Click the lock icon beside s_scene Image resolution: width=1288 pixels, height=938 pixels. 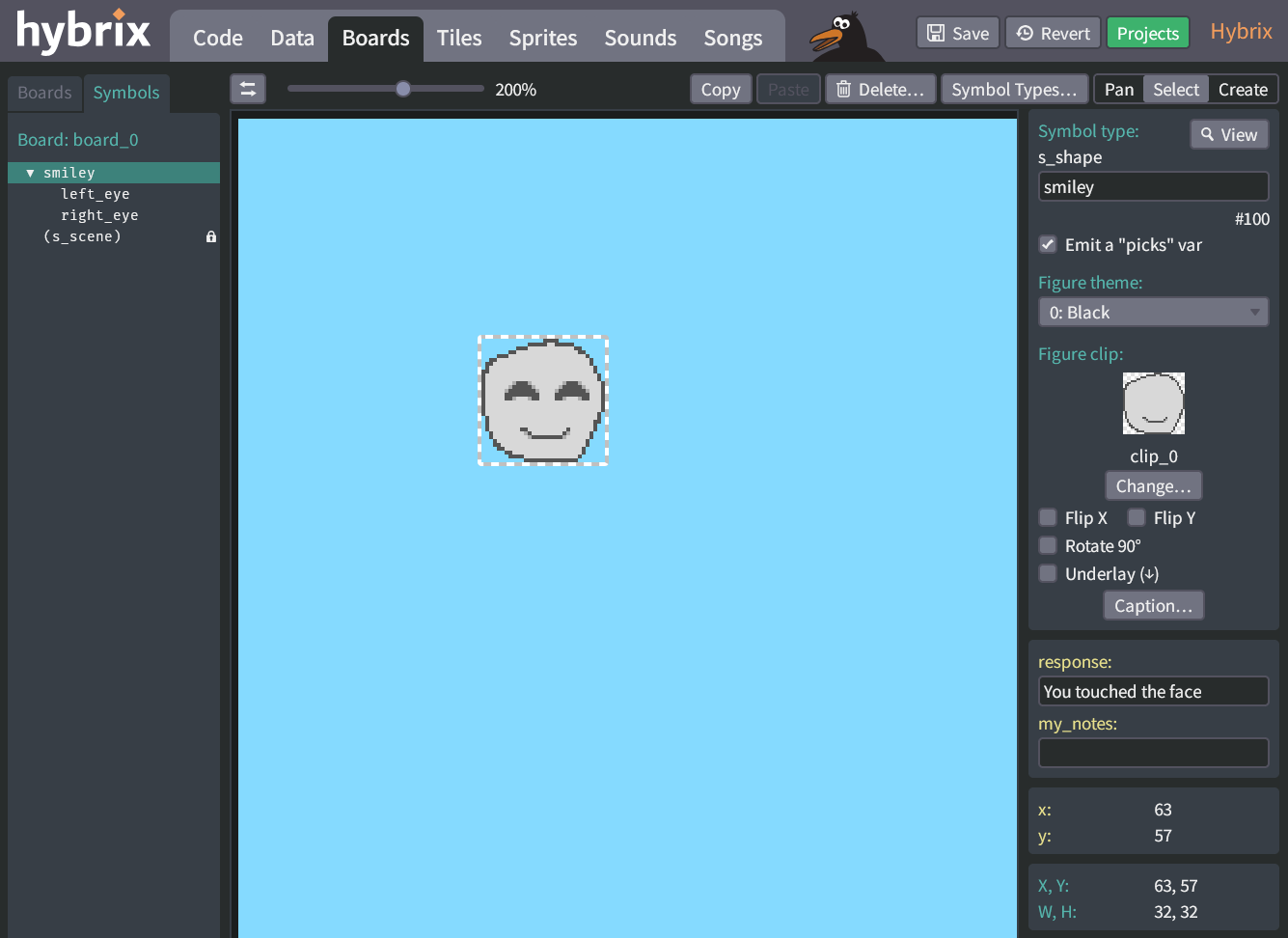click(x=211, y=236)
